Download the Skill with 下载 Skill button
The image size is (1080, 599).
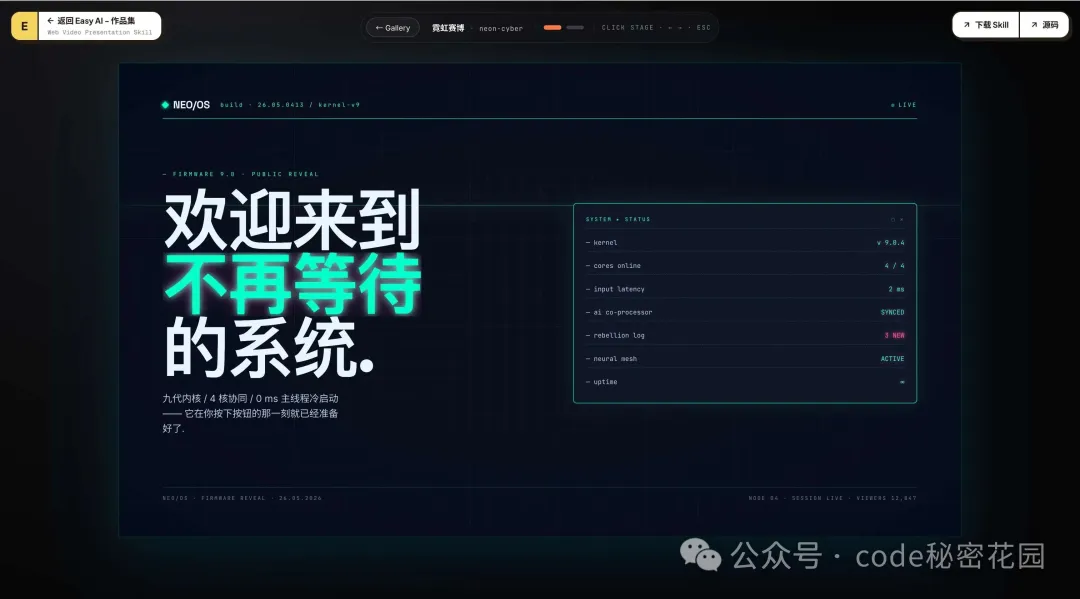(986, 25)
